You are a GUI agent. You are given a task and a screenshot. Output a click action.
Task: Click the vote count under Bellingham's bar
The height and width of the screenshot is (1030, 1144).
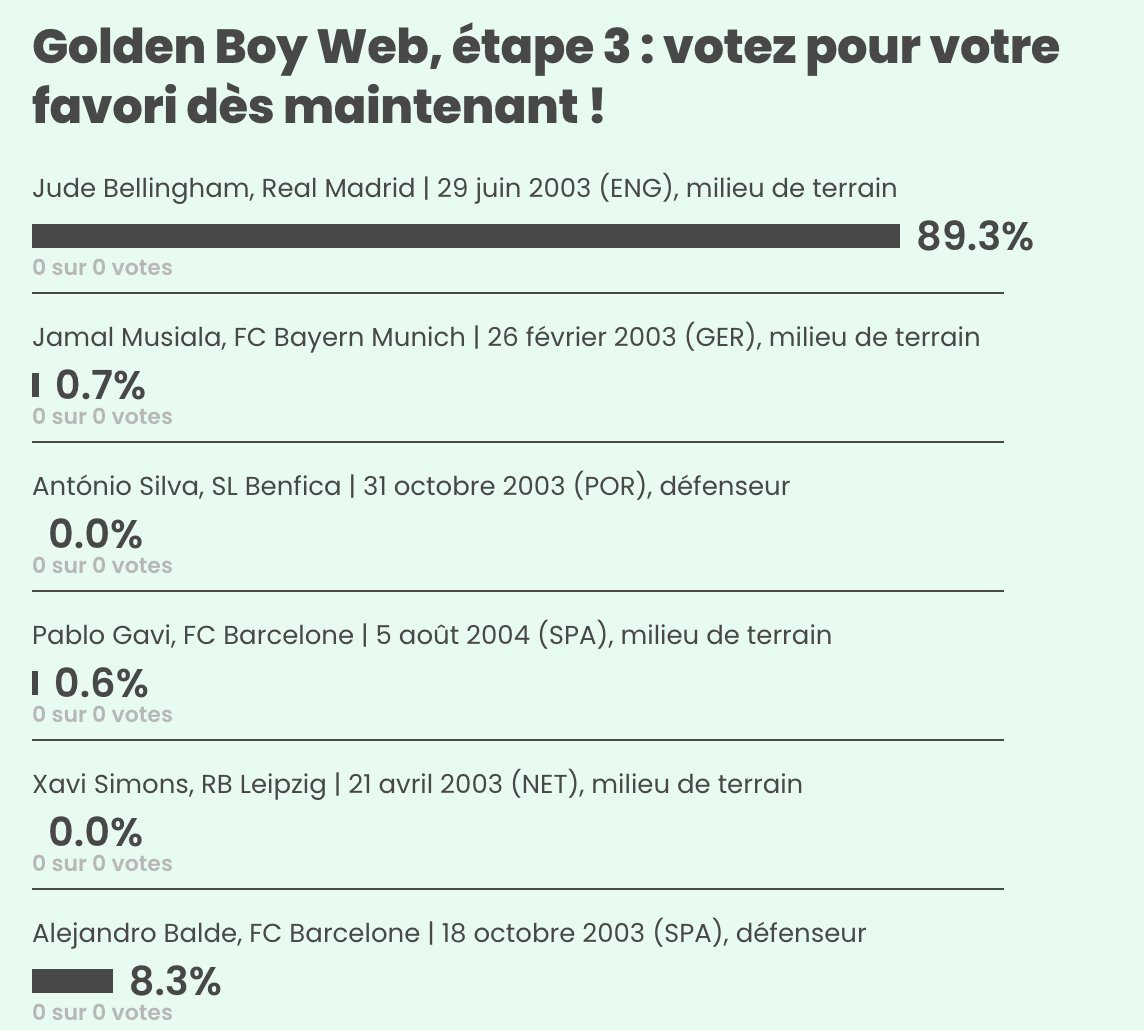[102, 267]
